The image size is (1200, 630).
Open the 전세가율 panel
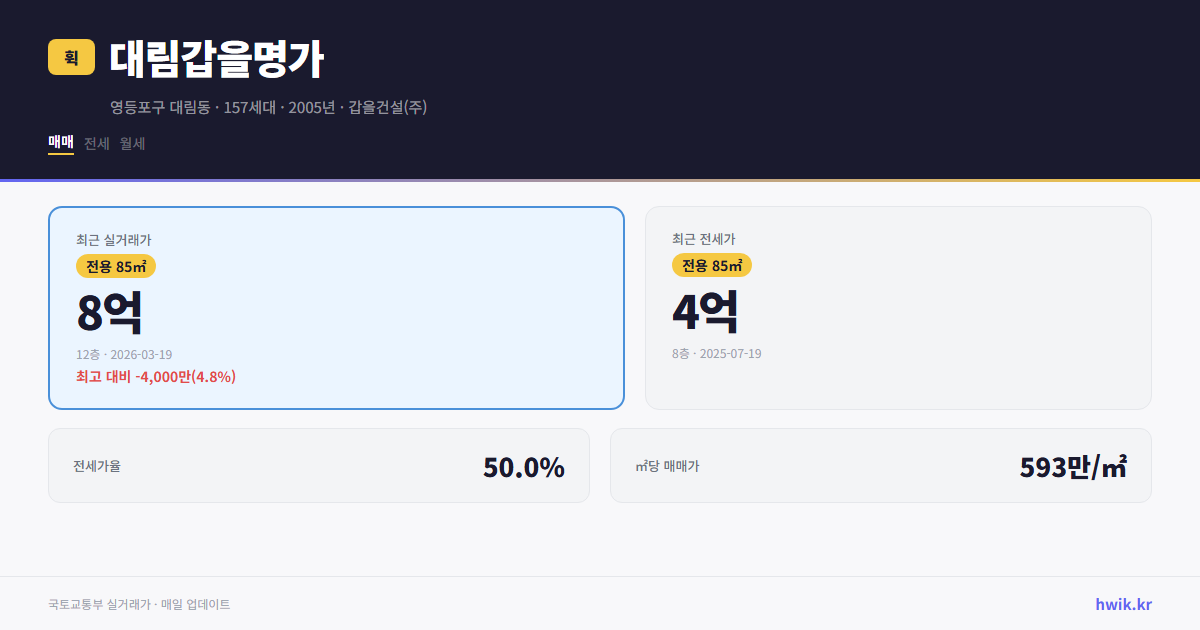coord(319,465)
